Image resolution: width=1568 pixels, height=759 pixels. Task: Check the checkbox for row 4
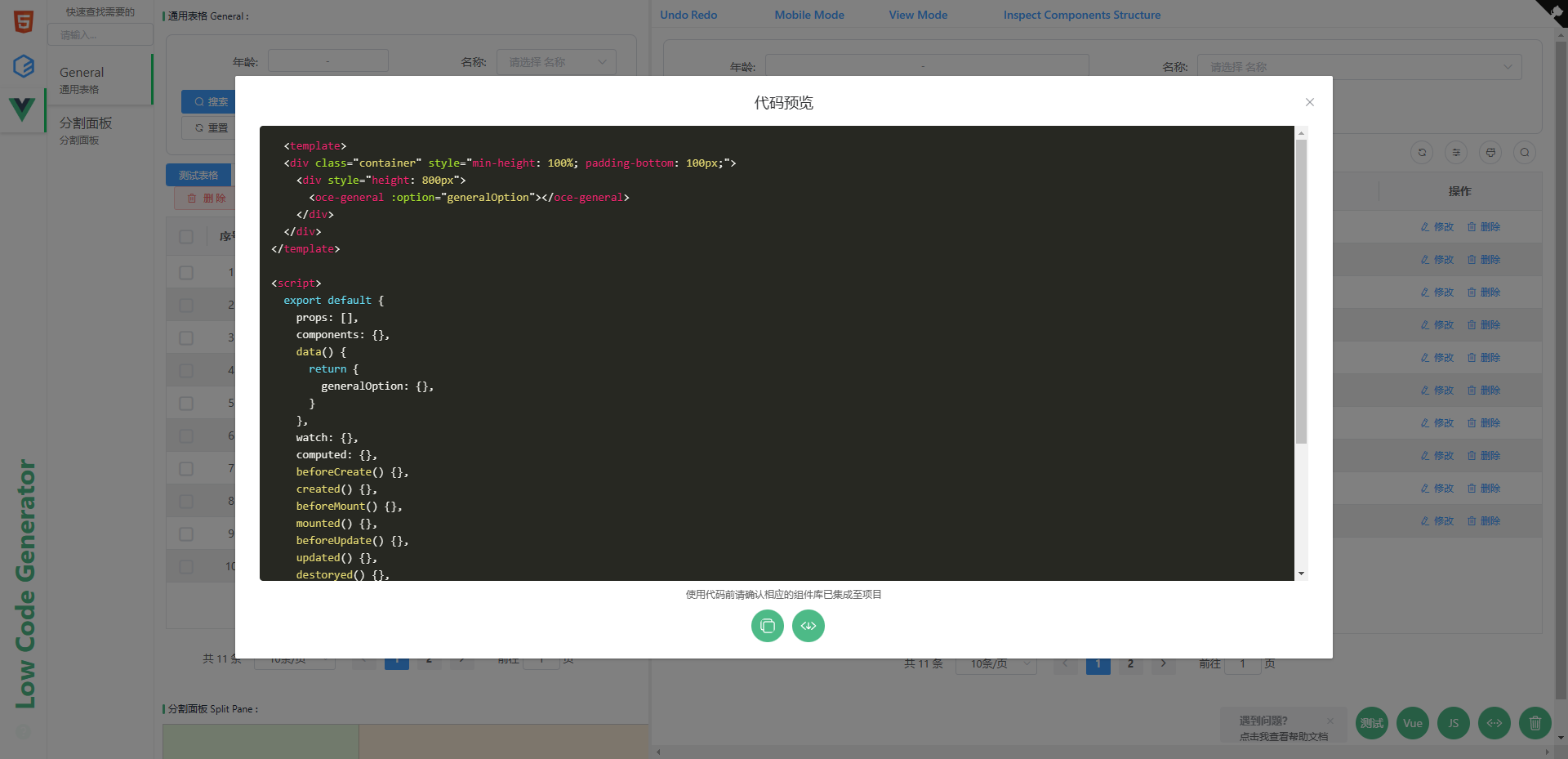[x=186, y=370]
